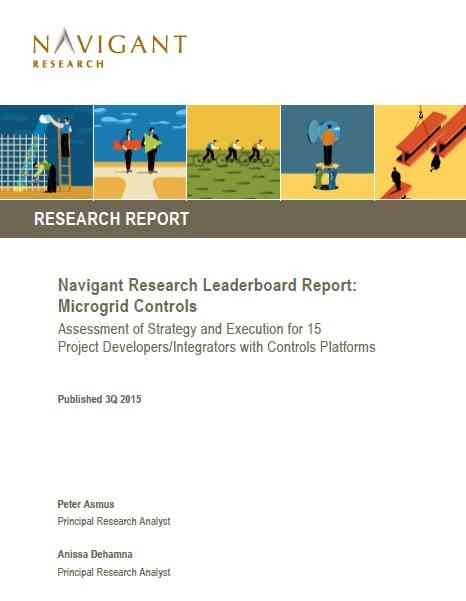
Task: Click the 'Microgrid Controls' title line
Action: click(128, 306)
